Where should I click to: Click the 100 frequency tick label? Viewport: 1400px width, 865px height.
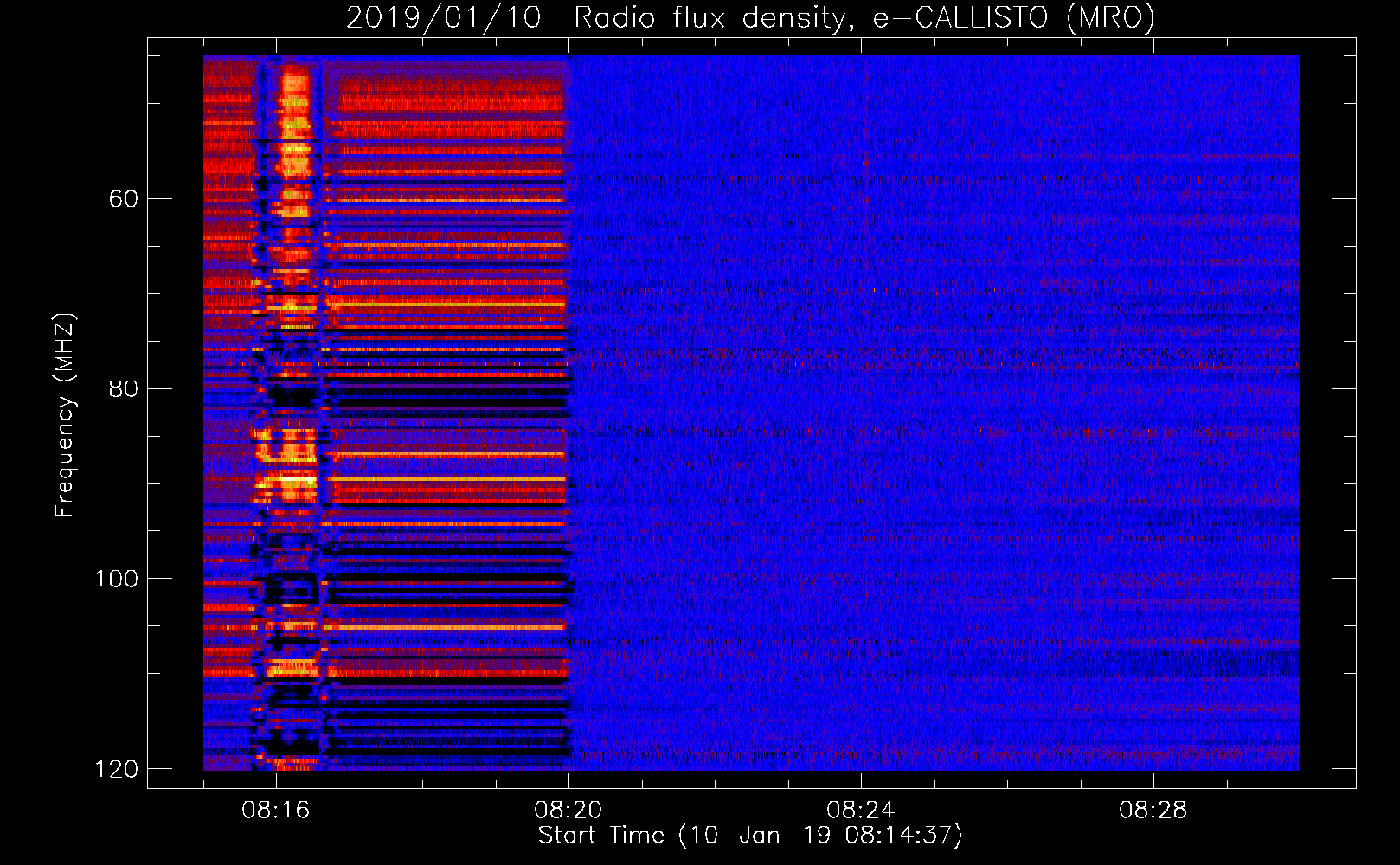[117, 579]
